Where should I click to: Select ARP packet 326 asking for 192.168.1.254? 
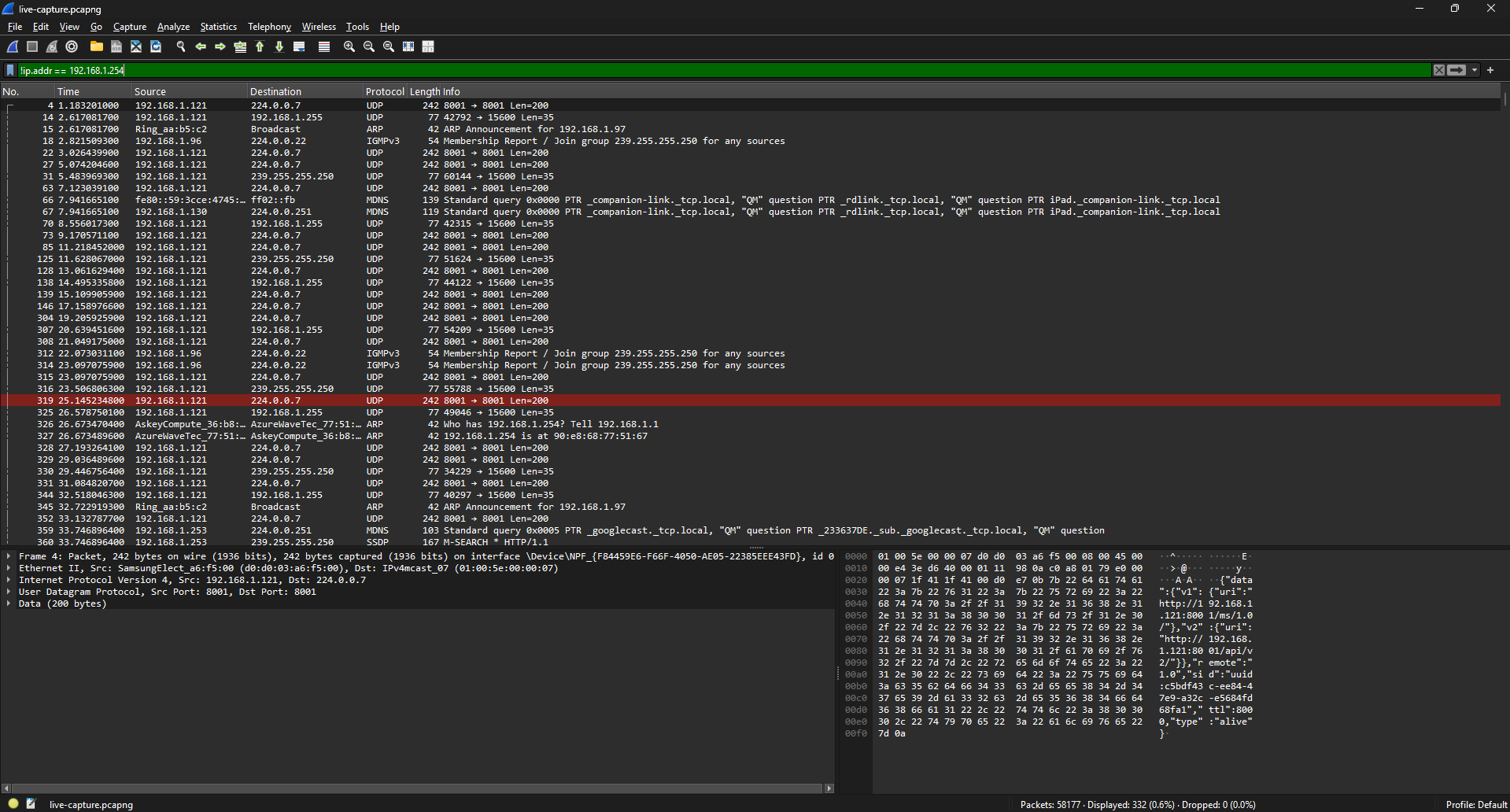[751, 424]
